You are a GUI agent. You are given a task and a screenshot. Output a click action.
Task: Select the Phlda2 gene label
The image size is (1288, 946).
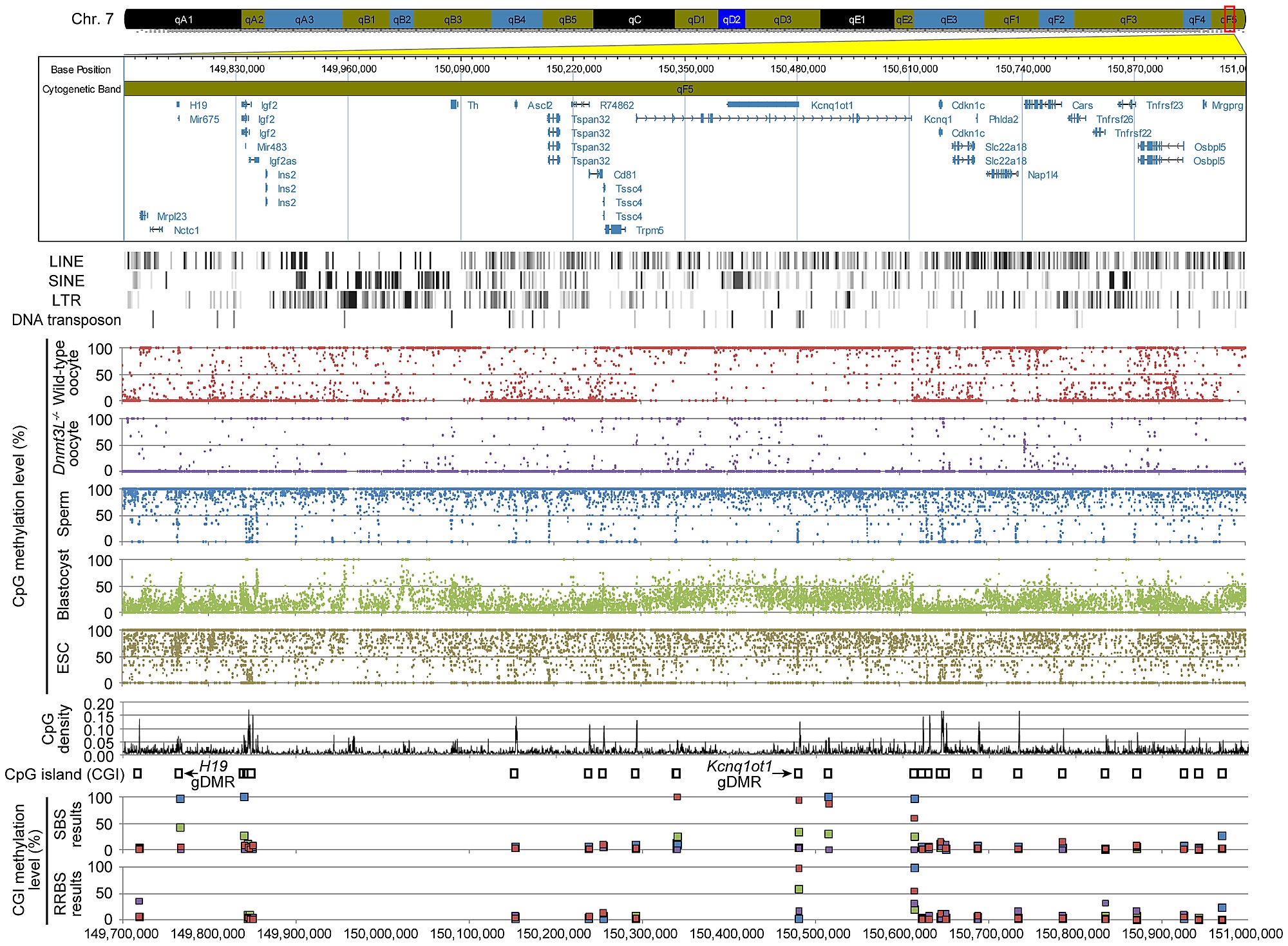point(1003,119)
